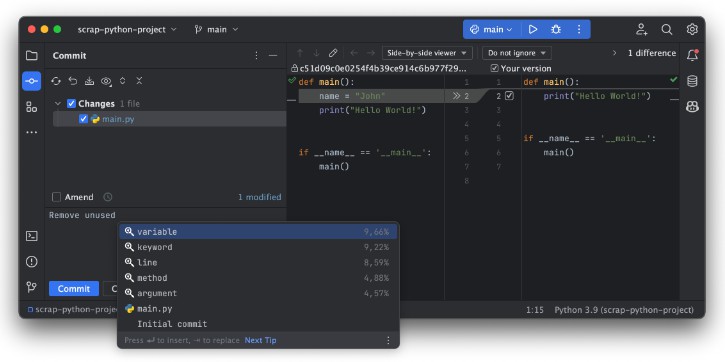The image size is (725, 362).
Task: Open the eye view options icon
Action: tap(106, 81)
